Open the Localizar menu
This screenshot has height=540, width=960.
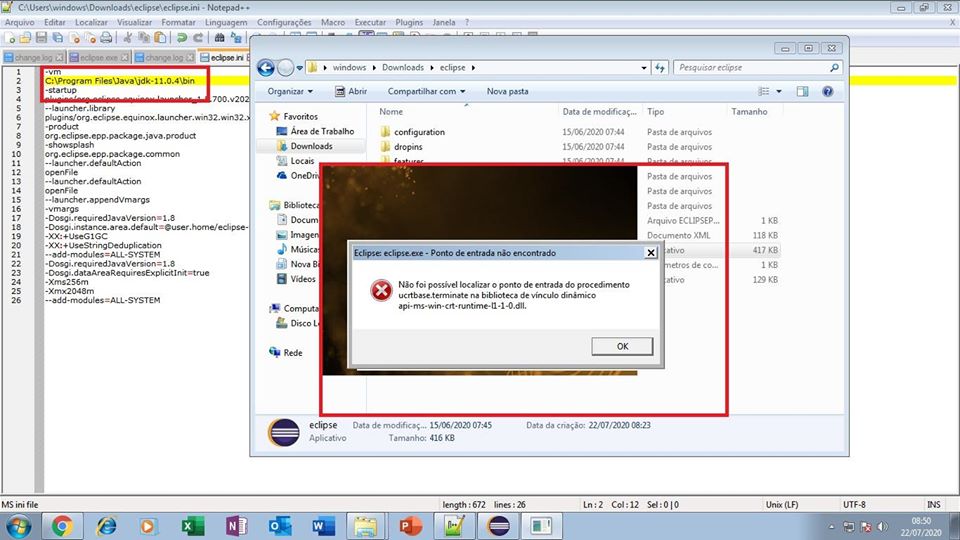tap(91, 22)
